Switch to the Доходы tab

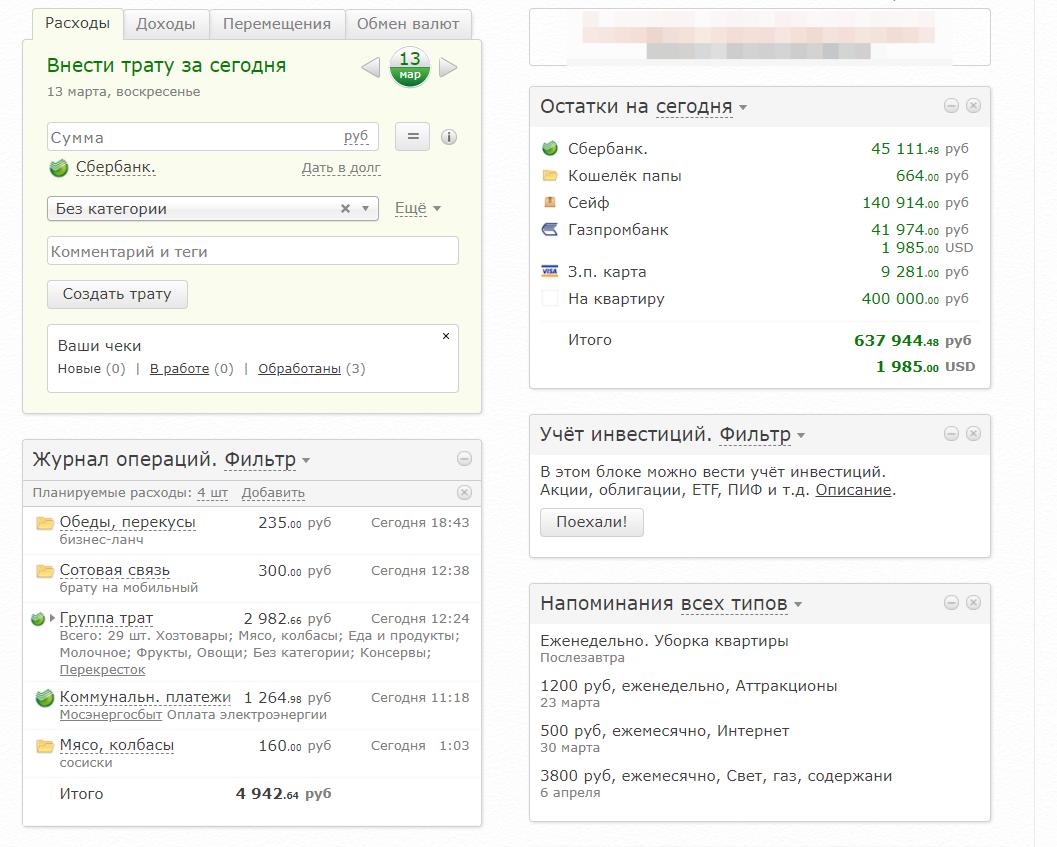166,24
